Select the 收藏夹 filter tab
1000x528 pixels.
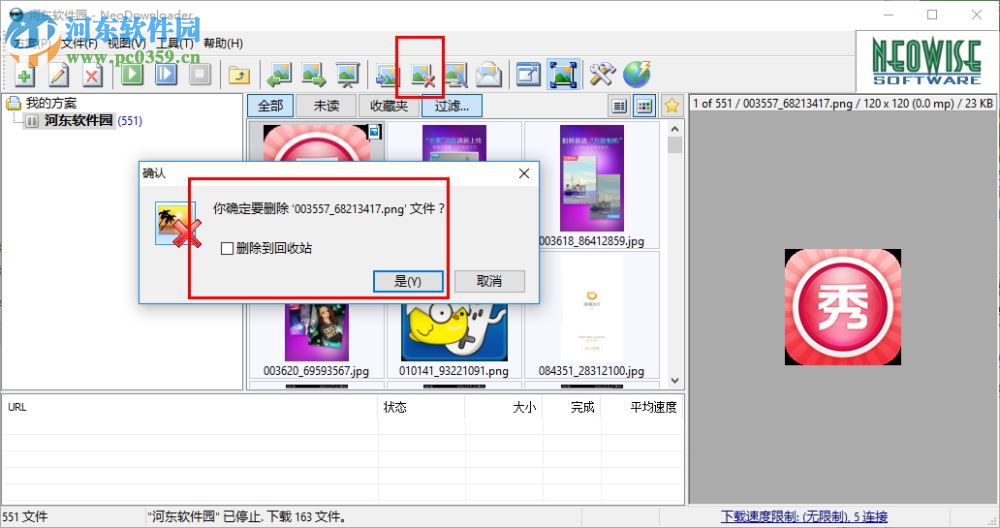389,106
